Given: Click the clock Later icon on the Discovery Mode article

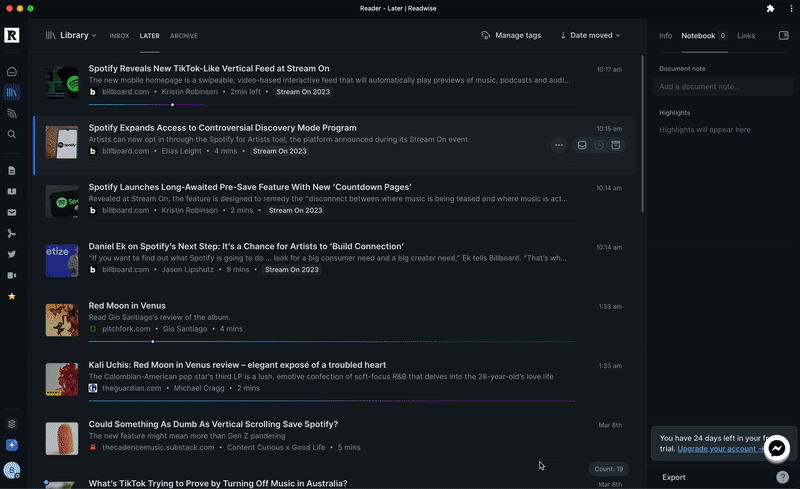Looking at the screenshot, I should (x=599, y=145).
